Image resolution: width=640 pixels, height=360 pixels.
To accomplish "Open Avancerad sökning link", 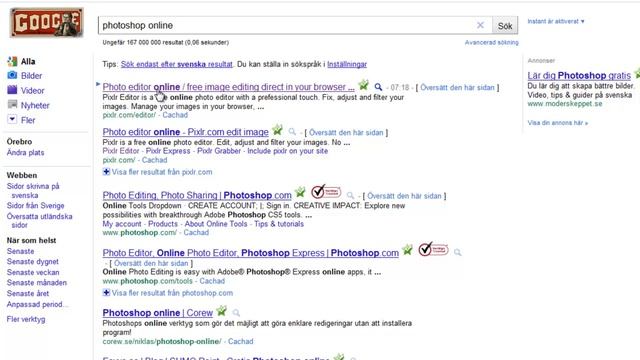I will click(492, 42).
